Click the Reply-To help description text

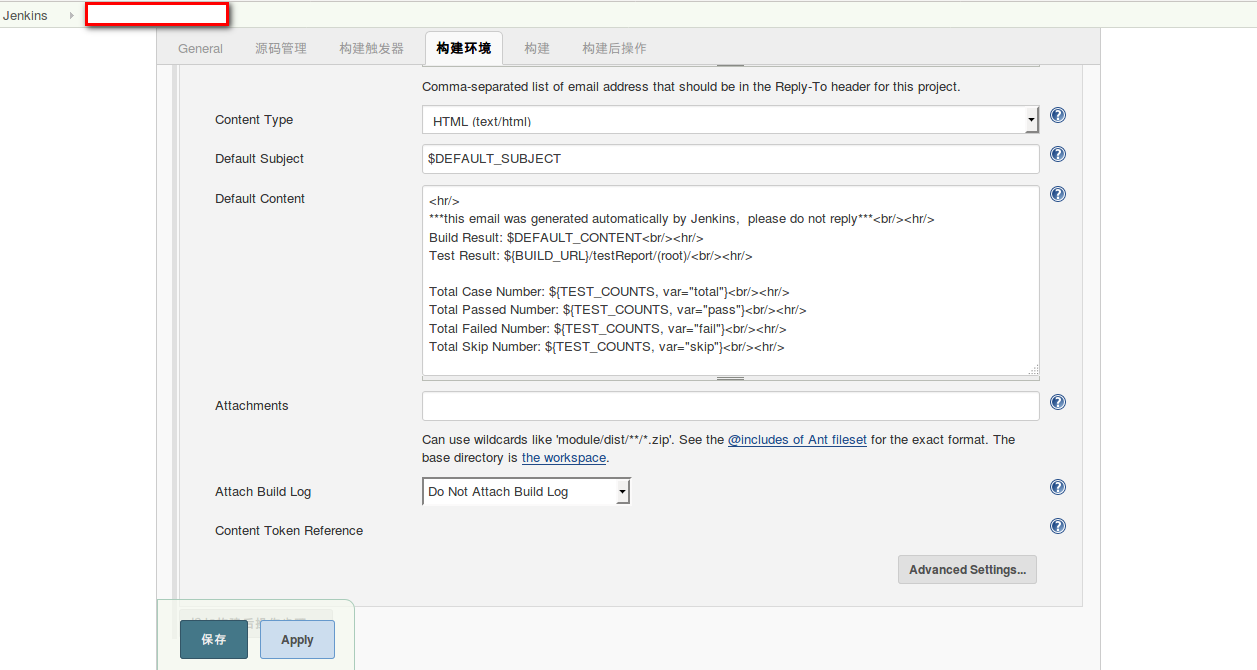[x=691, y=87]
